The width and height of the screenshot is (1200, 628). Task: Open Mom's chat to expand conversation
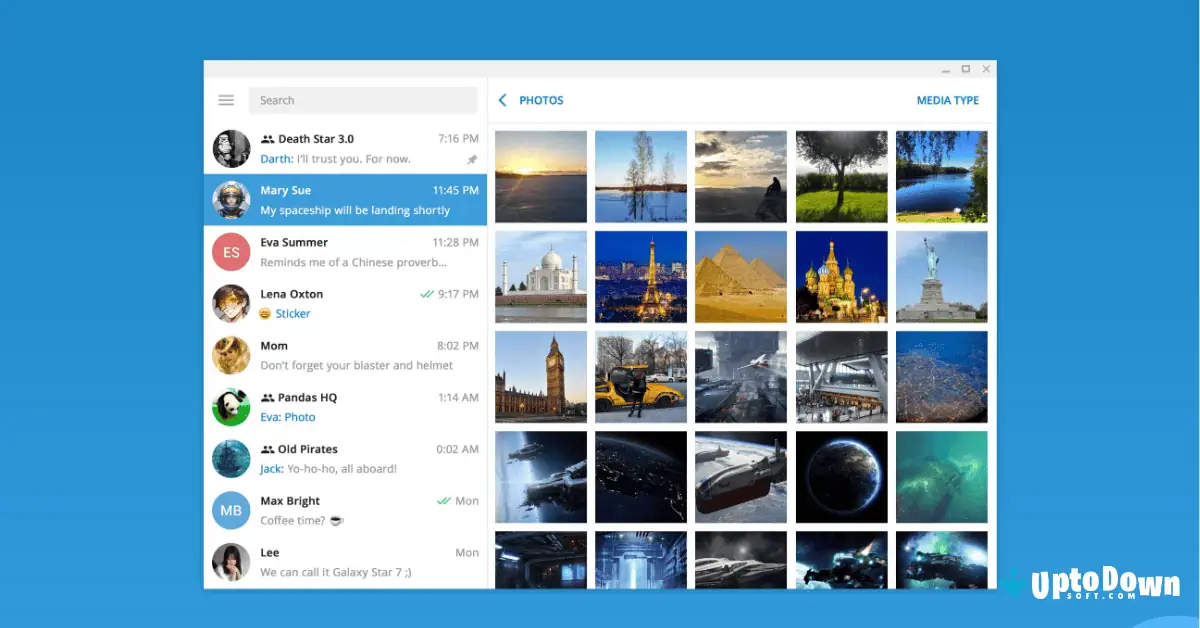[345, 355]
